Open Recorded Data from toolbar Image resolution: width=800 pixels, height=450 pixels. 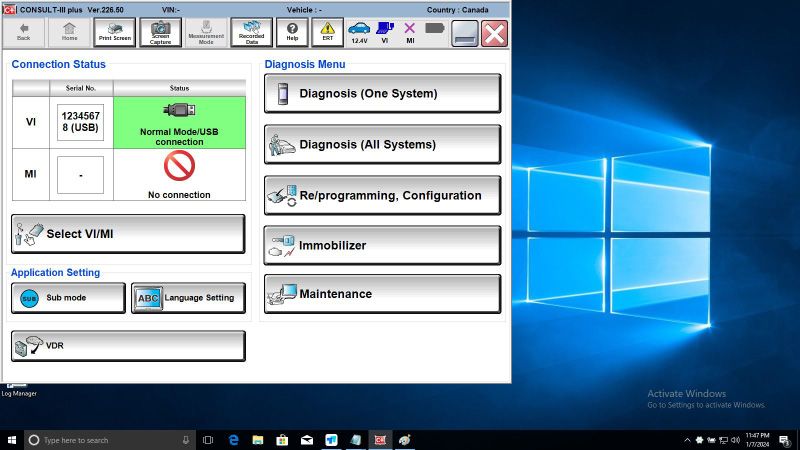click(x=252, y=33)
